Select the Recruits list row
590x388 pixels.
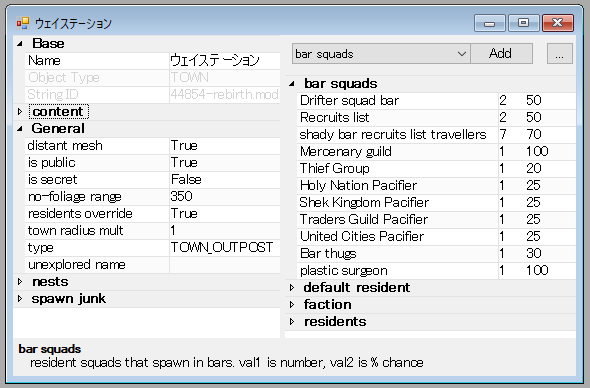tap(436, 117)
